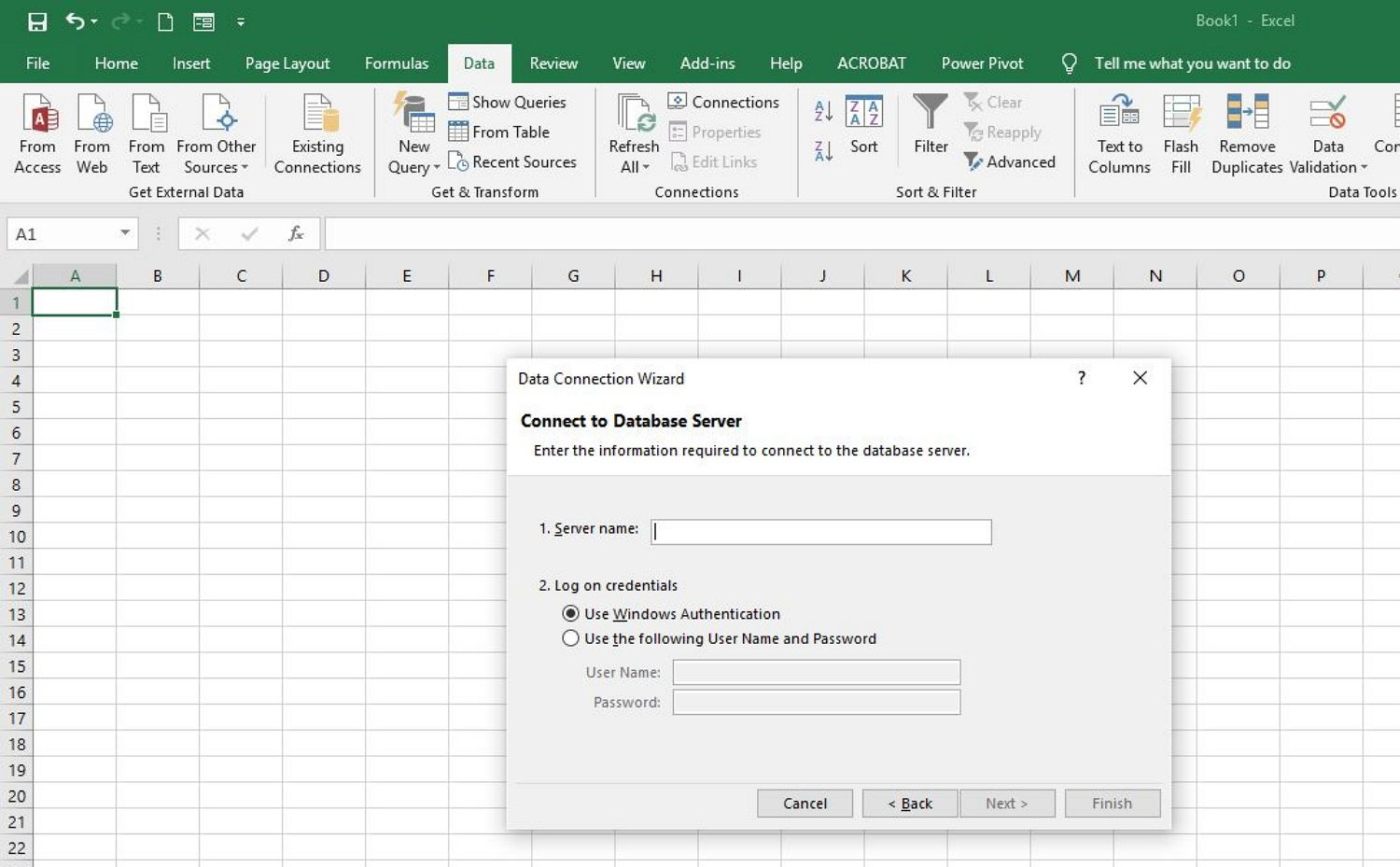
Task: Select Use Windows Authentication option
Action: [571, 613]
